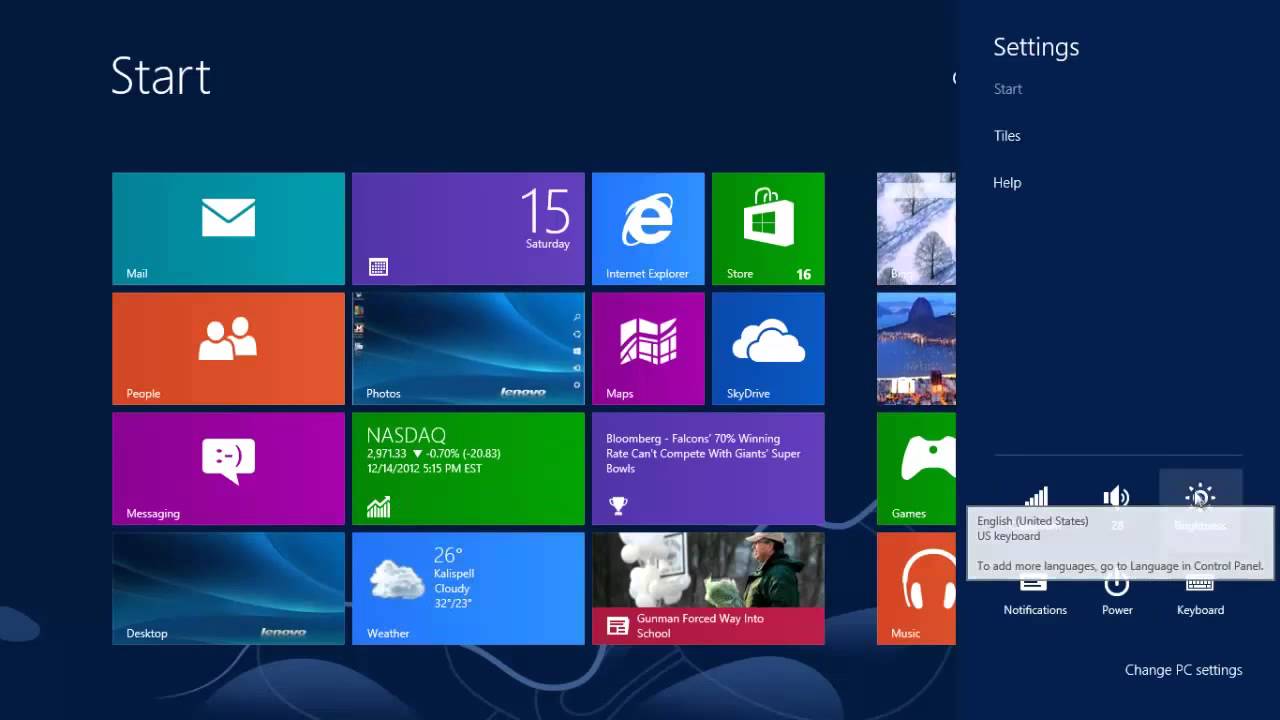This screenshot has width=1280, height=720.
Task: Open the Games tile
Action: 916,468
